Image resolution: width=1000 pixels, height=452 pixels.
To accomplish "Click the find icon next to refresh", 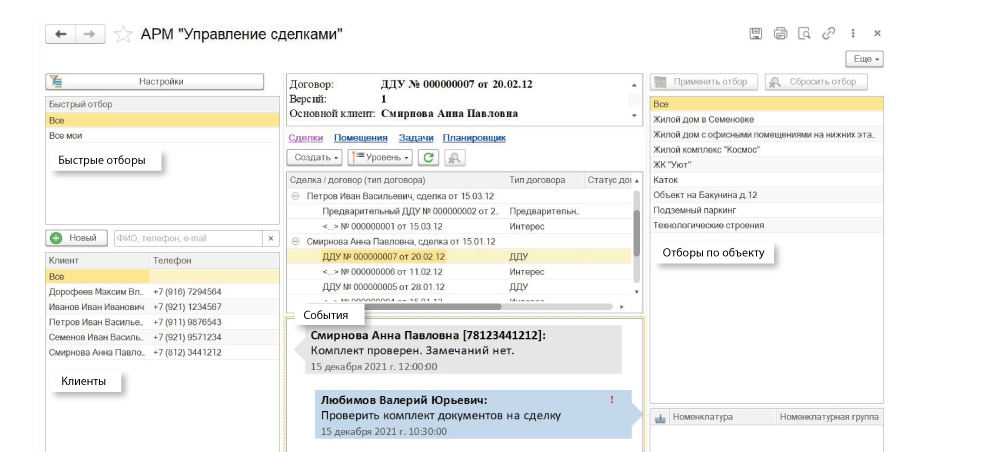I will tap(454, 157).
